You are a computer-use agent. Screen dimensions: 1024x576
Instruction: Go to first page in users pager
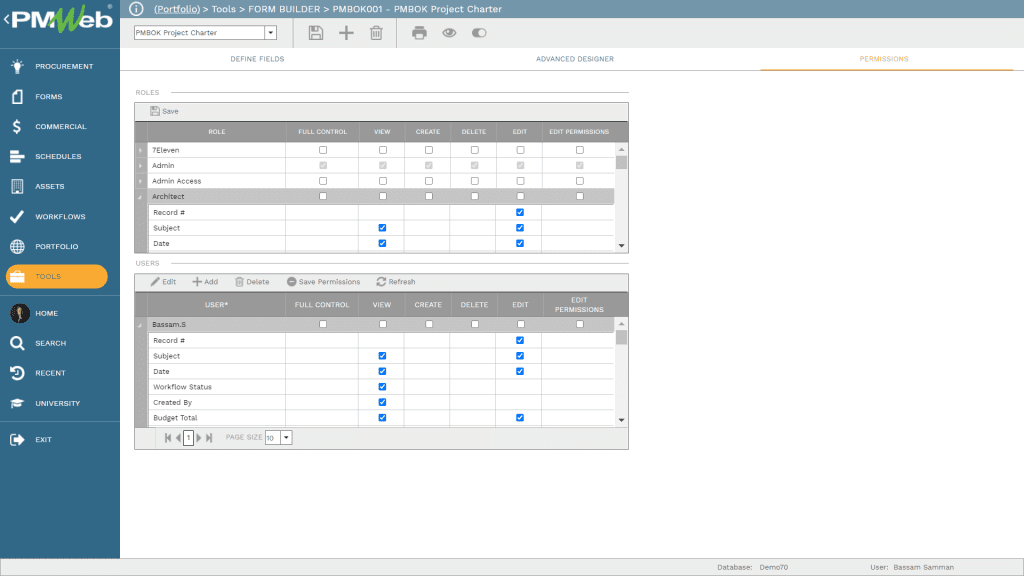pos(168,438)
